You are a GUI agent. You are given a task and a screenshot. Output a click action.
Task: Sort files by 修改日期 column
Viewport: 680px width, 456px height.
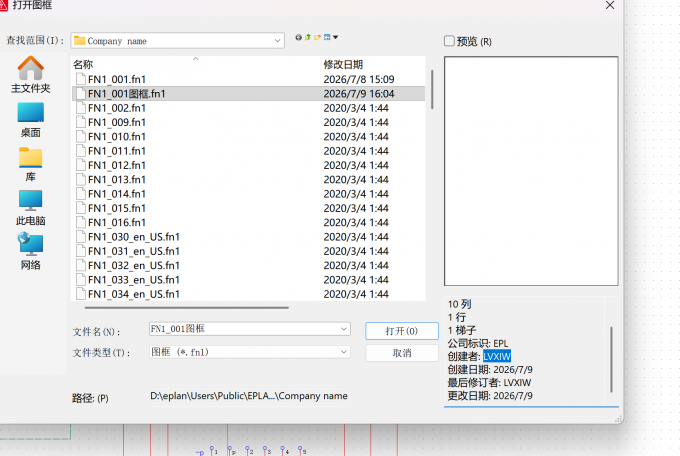[x=343, y=65]
